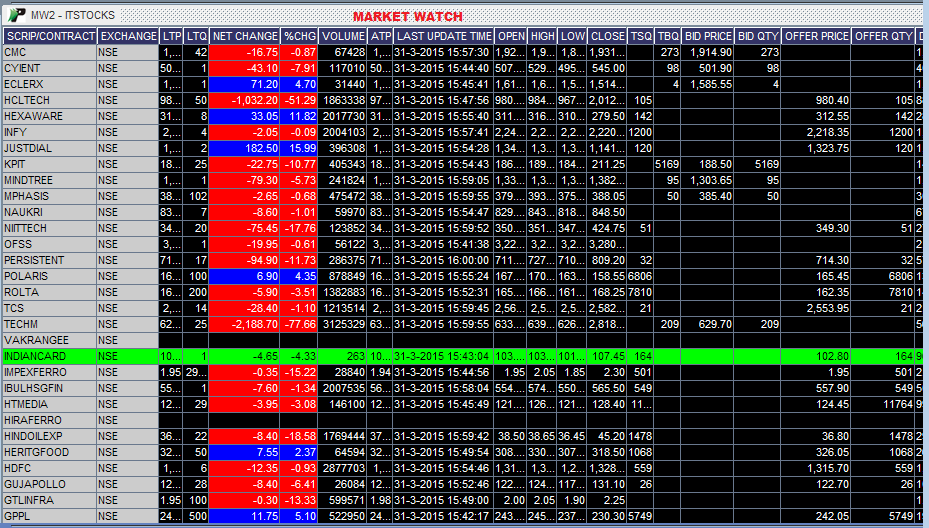Sort by NET CHANGE column header
The image size is (929, 528).
(x=245, y=36)
